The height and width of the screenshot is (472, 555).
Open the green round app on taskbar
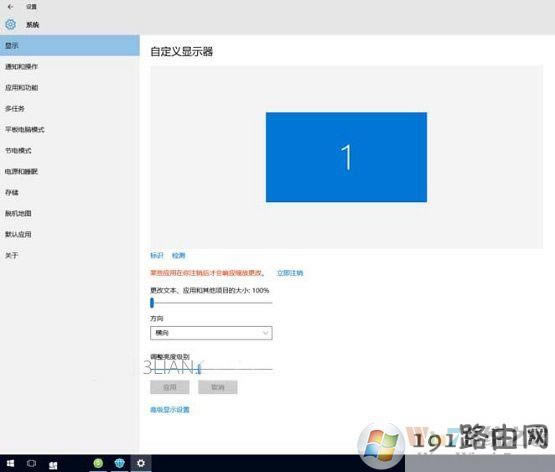(x=98, y=463)
